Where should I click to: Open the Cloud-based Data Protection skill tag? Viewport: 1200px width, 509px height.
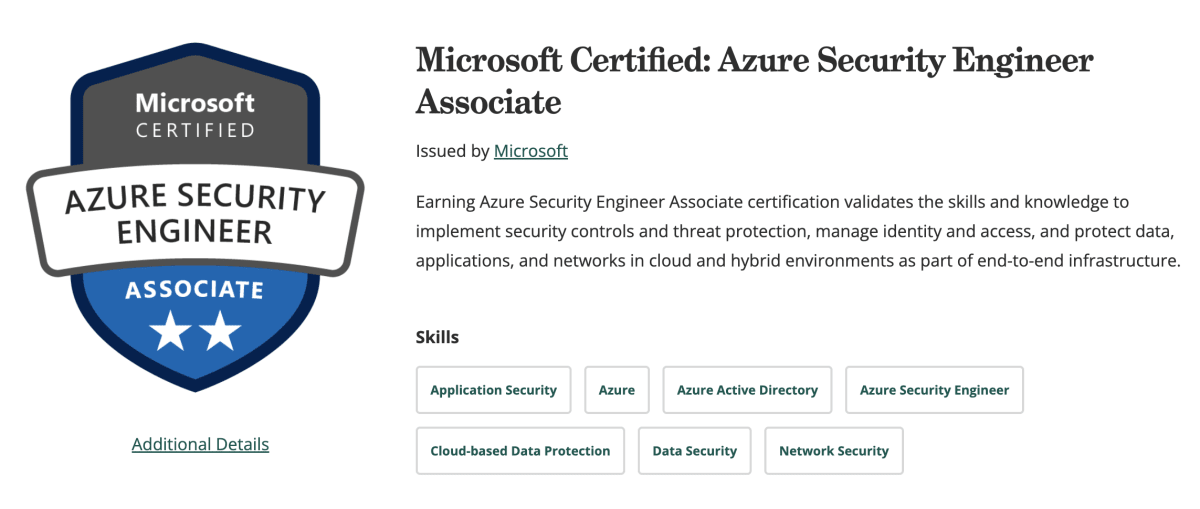(520, 451)
